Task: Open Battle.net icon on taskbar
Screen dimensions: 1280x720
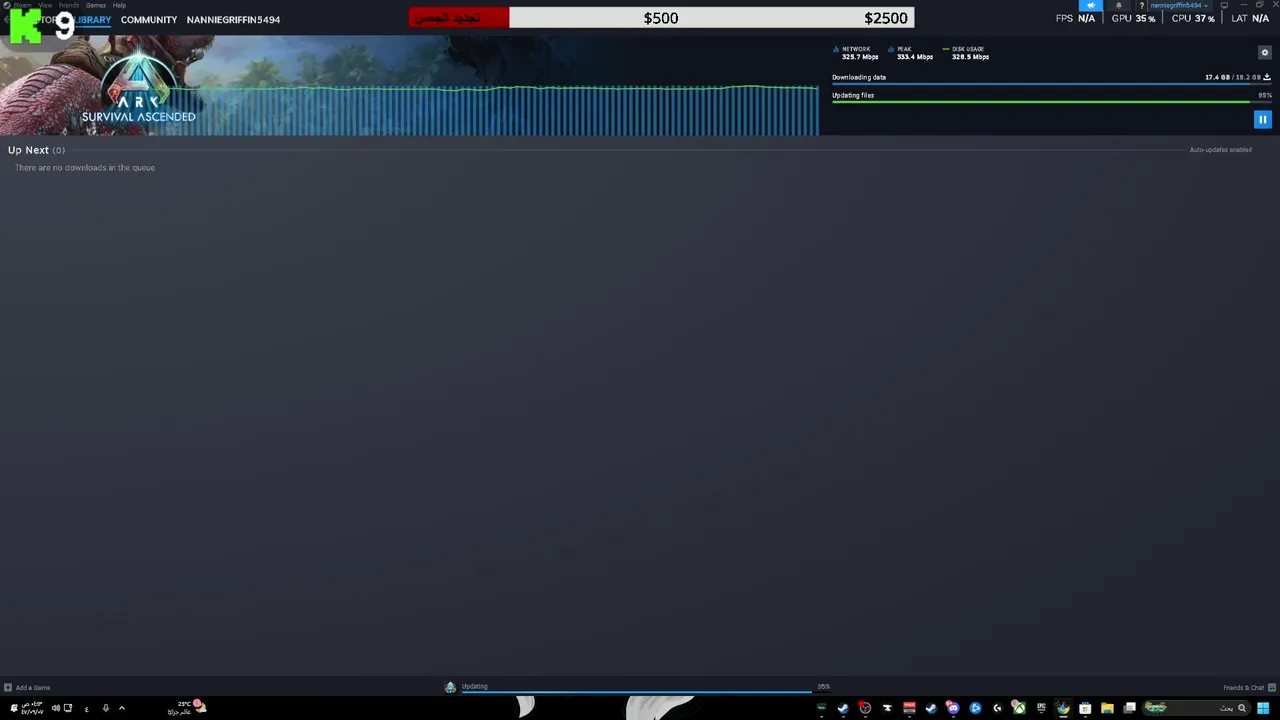Action: tap(975, 708)
